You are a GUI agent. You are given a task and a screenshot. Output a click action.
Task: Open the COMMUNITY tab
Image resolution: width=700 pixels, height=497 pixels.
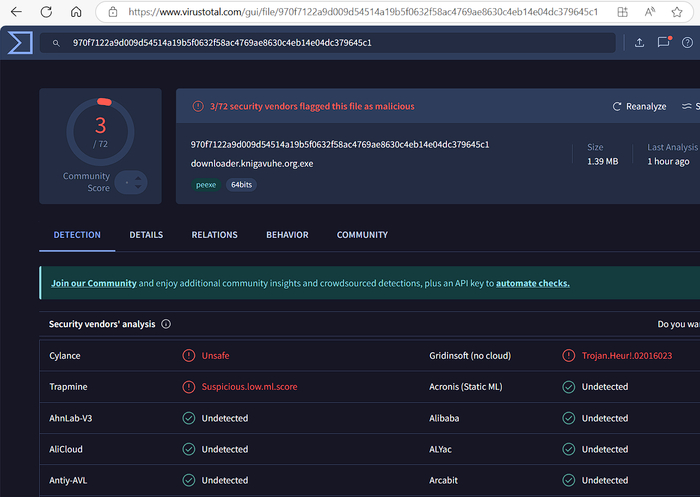pyautogui.click(x=362, y=235)
